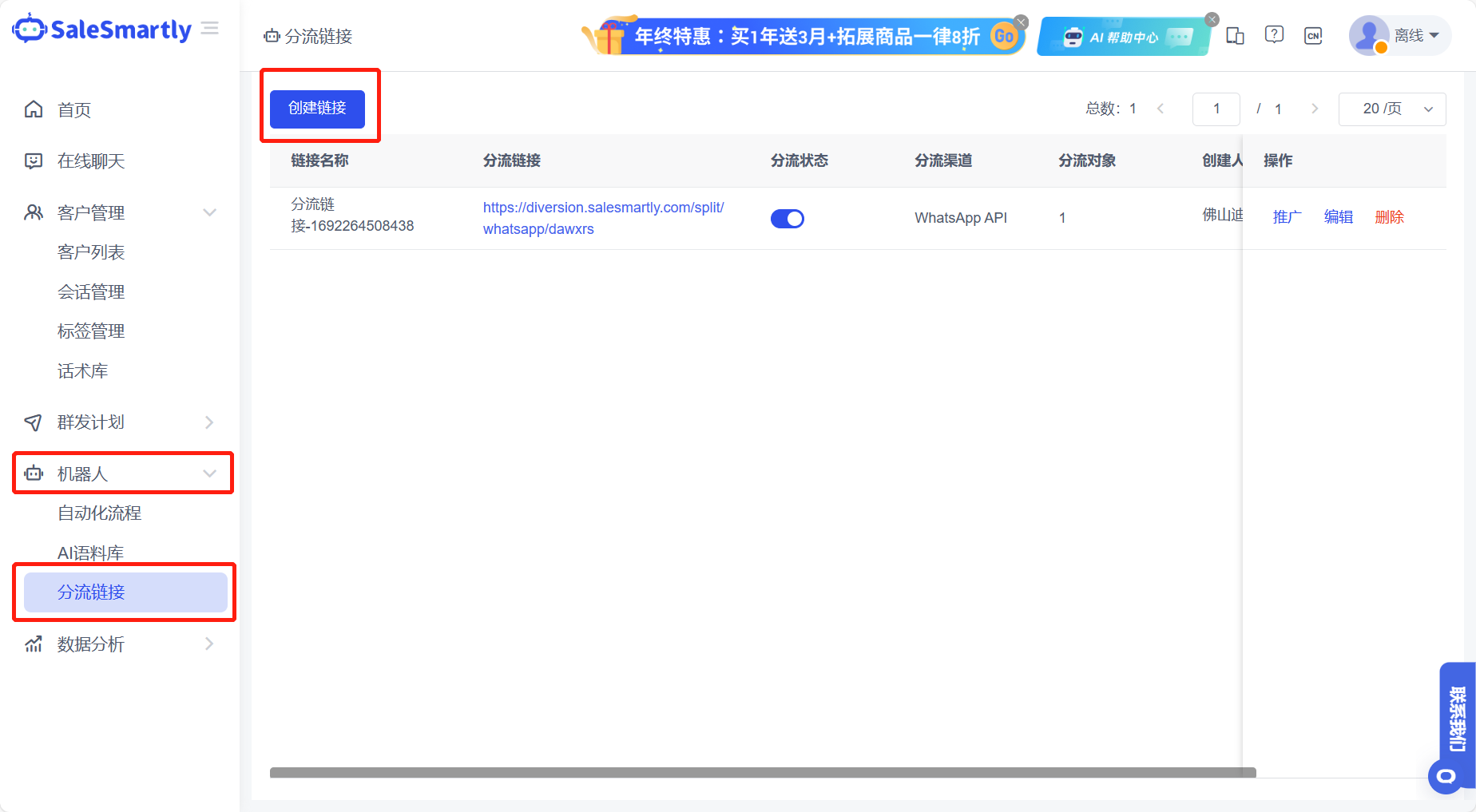
Task: Click the red delete action link
Action: pyautogui.click(x=1389, y=217)
